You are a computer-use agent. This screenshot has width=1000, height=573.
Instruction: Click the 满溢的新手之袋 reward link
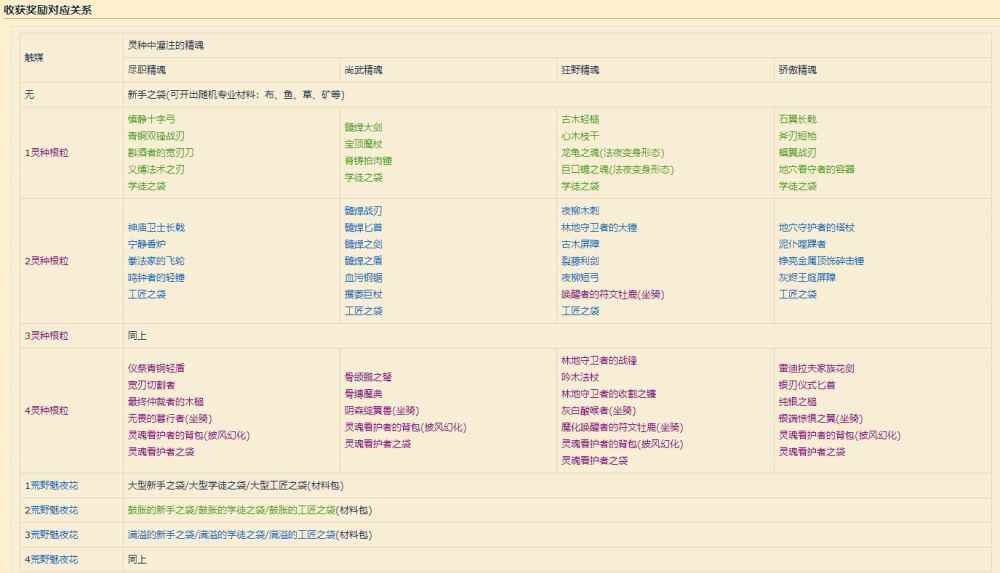[161, 535]
